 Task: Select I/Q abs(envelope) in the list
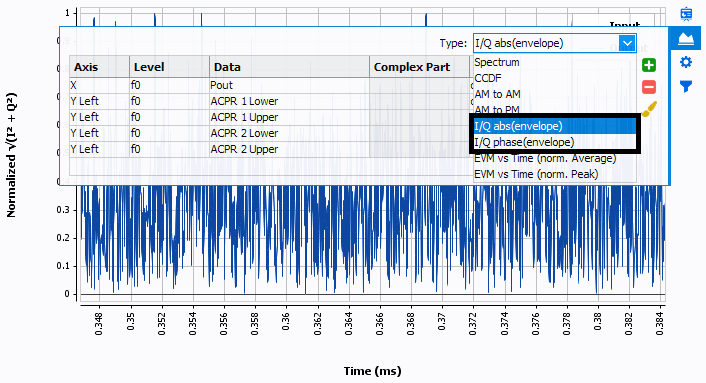tap(554, 126)
